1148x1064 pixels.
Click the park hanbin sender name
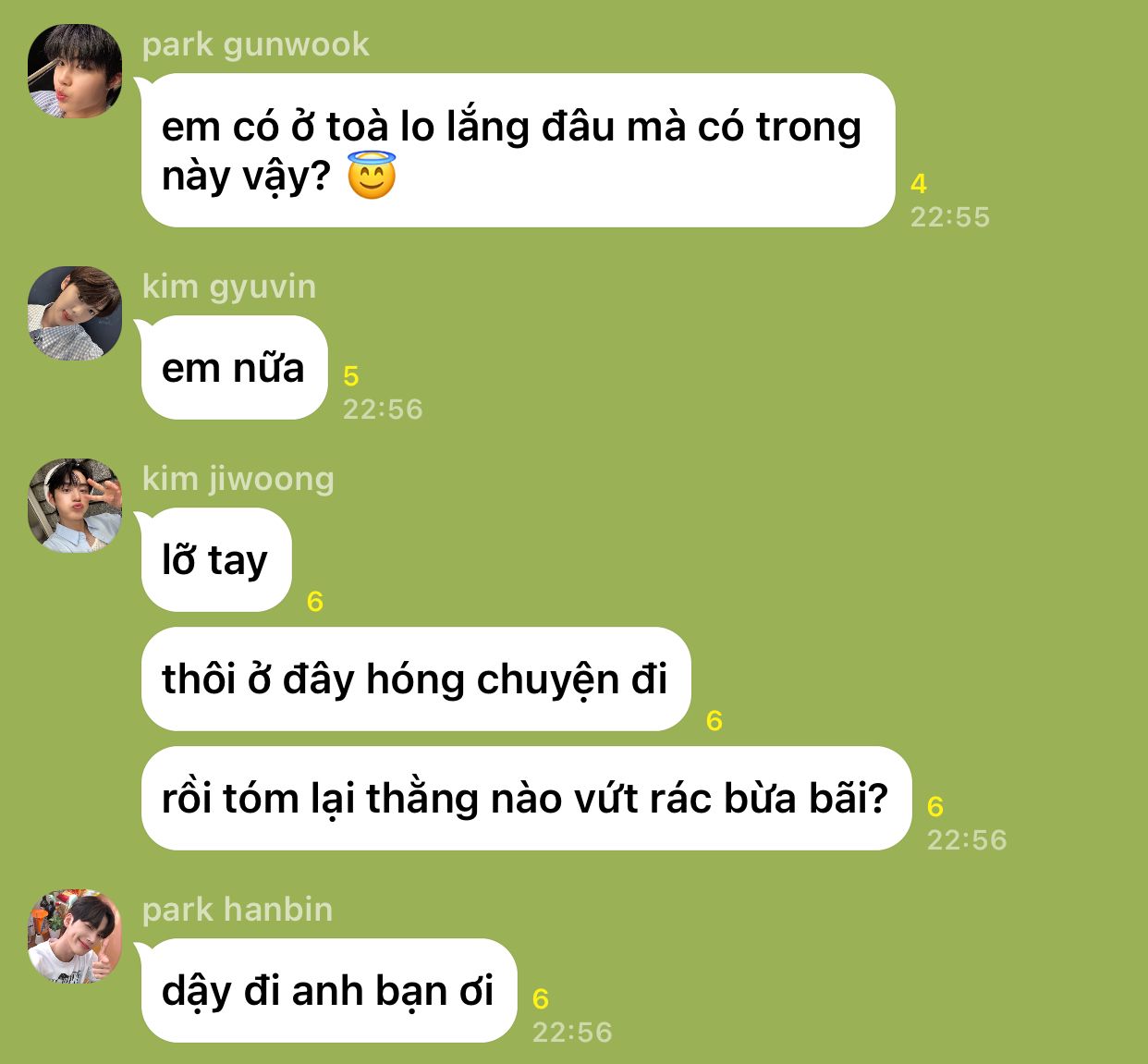pyautogui.click(x=238, y=910)
